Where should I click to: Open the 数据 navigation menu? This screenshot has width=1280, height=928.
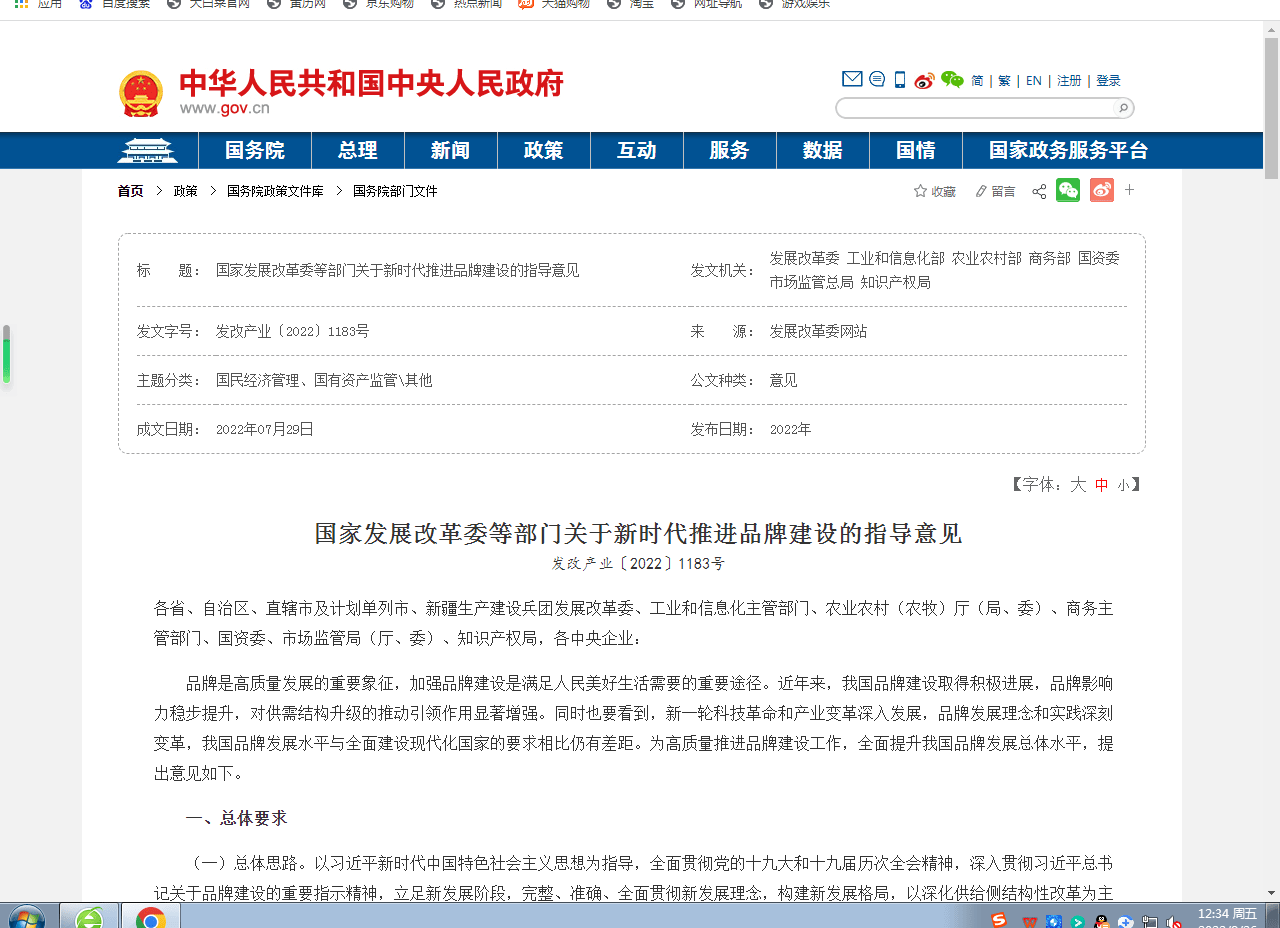[823, 151]
